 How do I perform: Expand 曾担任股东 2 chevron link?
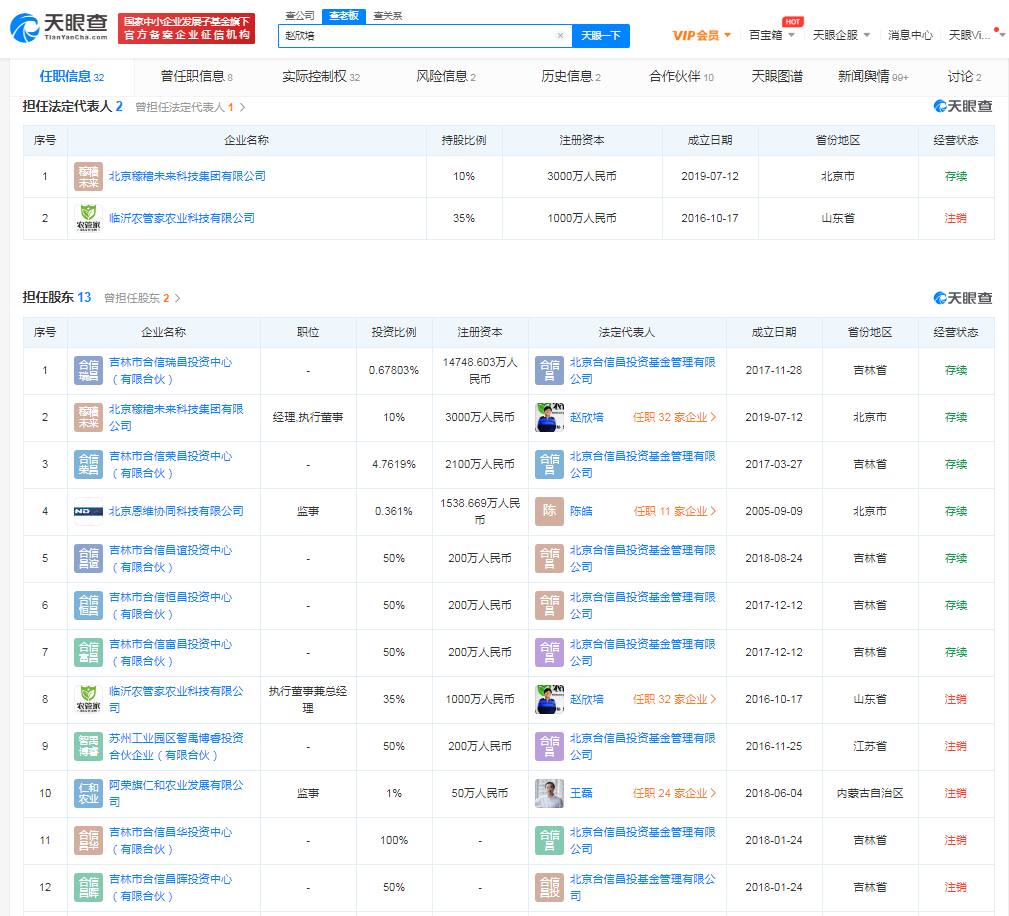click(142, 299)
